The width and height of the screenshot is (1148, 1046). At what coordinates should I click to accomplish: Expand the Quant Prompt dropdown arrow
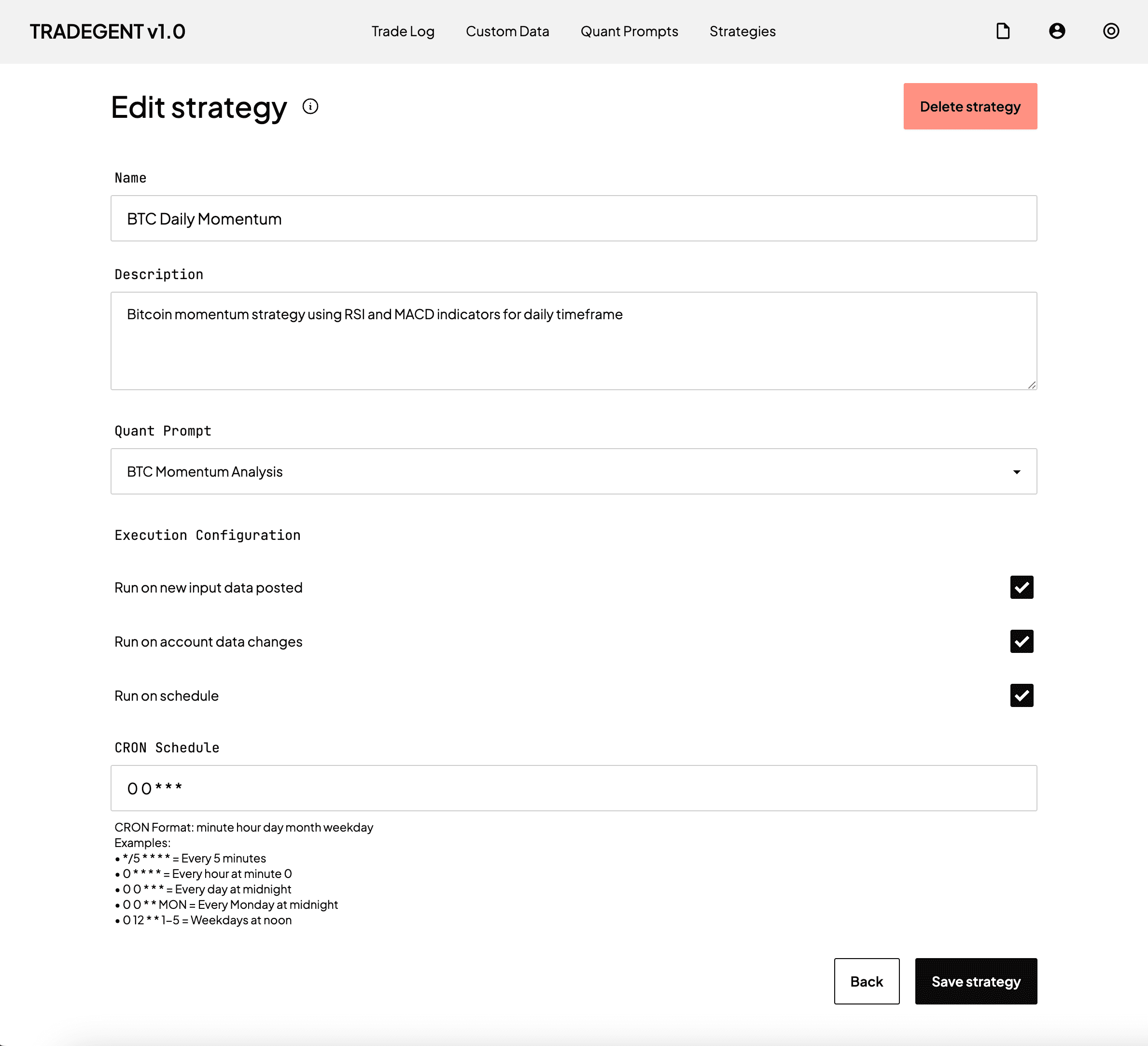tap(1017, 472)
